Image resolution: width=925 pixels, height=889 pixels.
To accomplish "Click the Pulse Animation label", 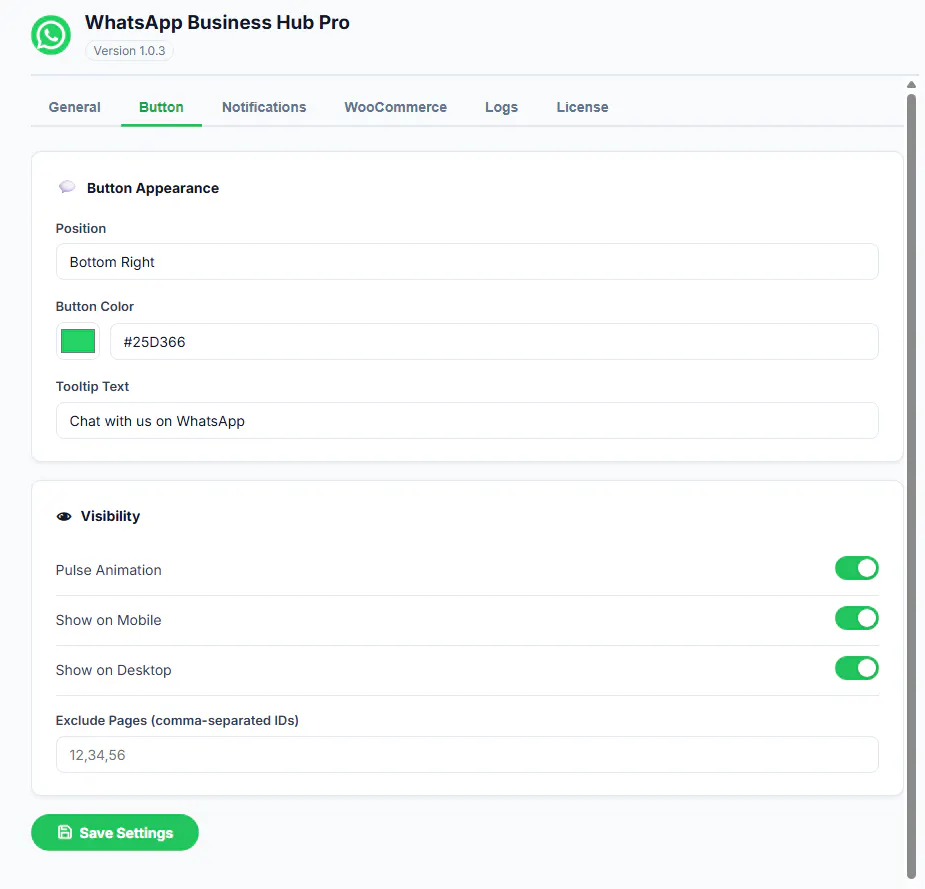I will click(109, 570).
